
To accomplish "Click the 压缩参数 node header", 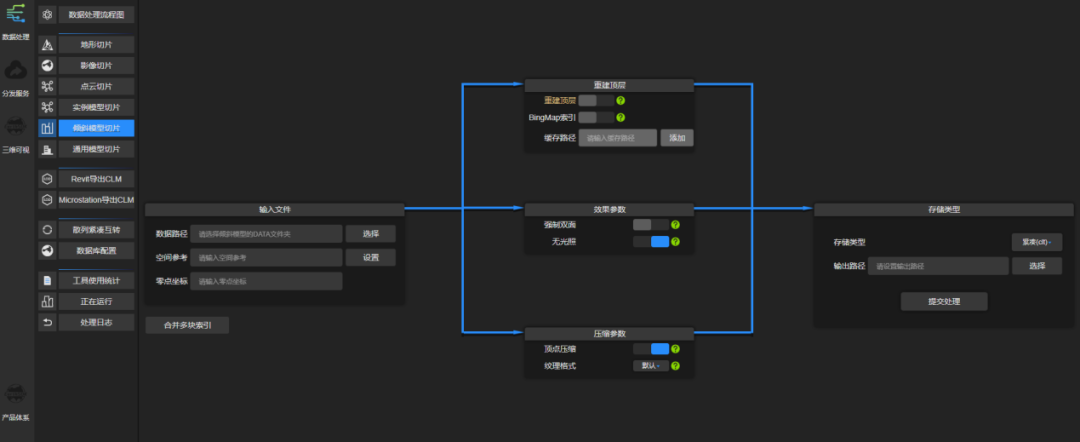I will (610, 333).
